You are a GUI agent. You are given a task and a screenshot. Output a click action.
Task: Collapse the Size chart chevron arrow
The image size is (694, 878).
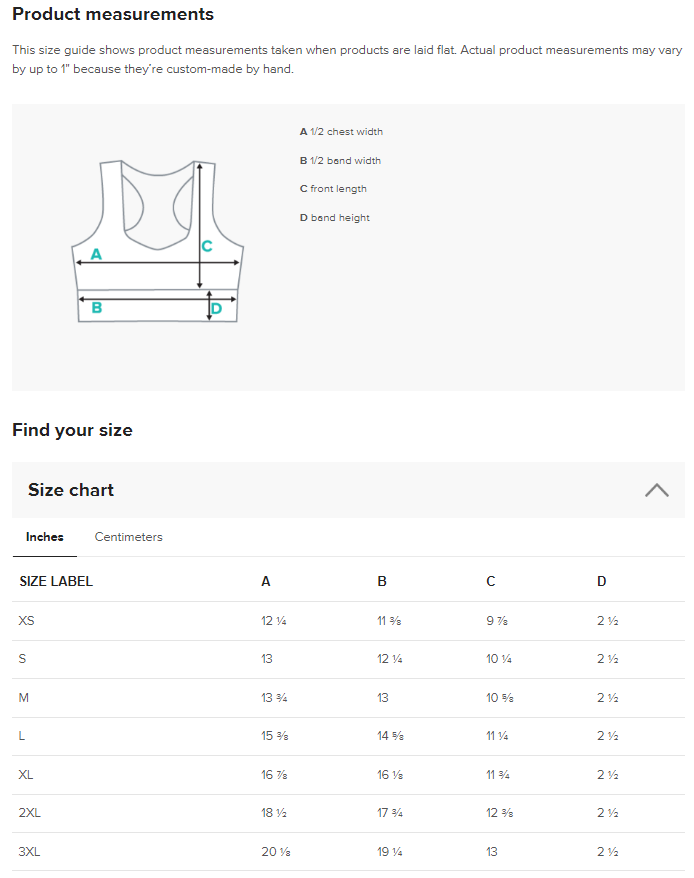click(657, 490)
